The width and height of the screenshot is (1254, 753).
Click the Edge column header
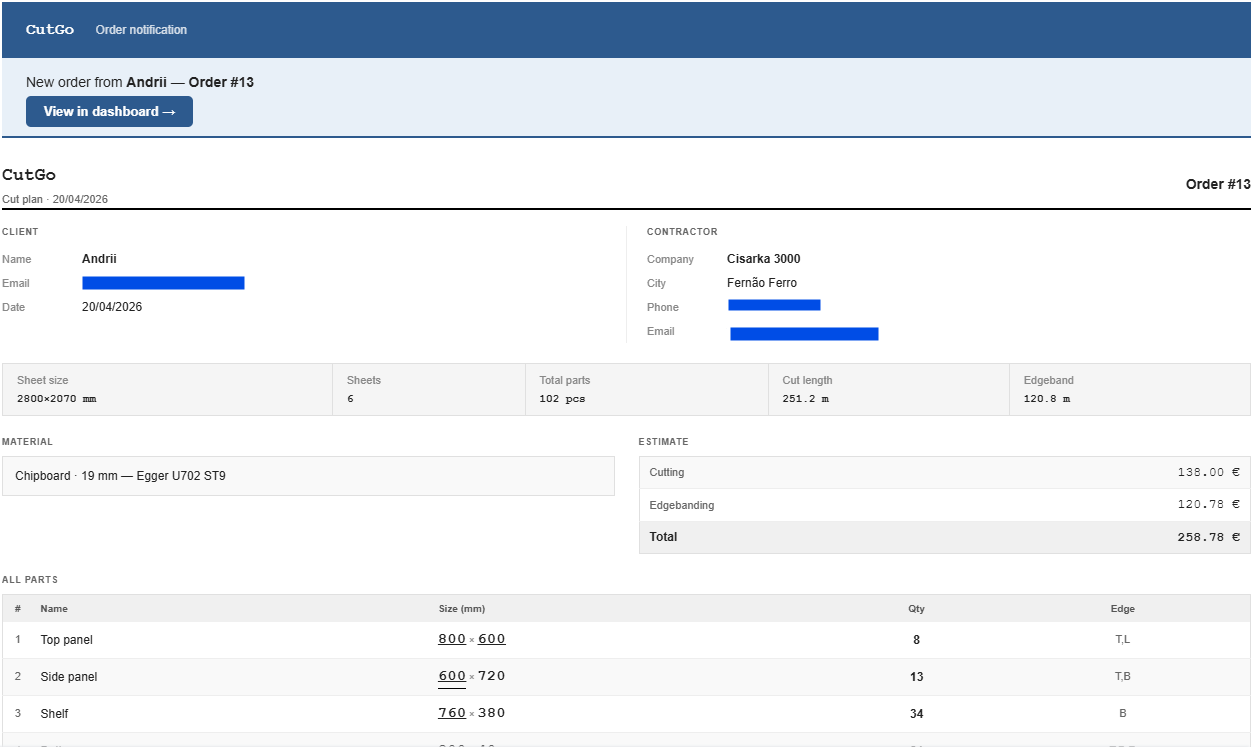[x=1123, y=609]
